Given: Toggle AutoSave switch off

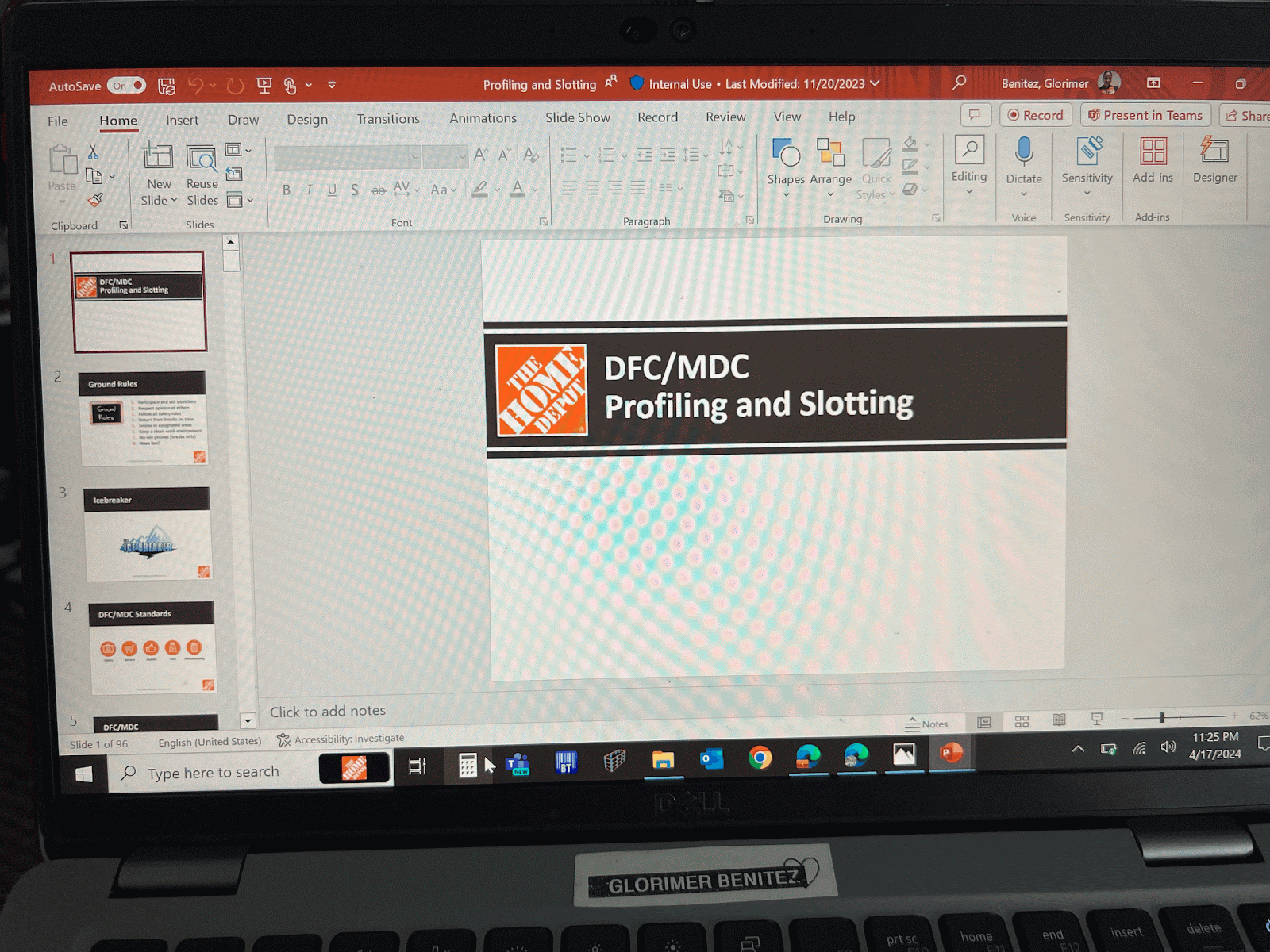Looking at the screenshot, I should tap(127, 86).
